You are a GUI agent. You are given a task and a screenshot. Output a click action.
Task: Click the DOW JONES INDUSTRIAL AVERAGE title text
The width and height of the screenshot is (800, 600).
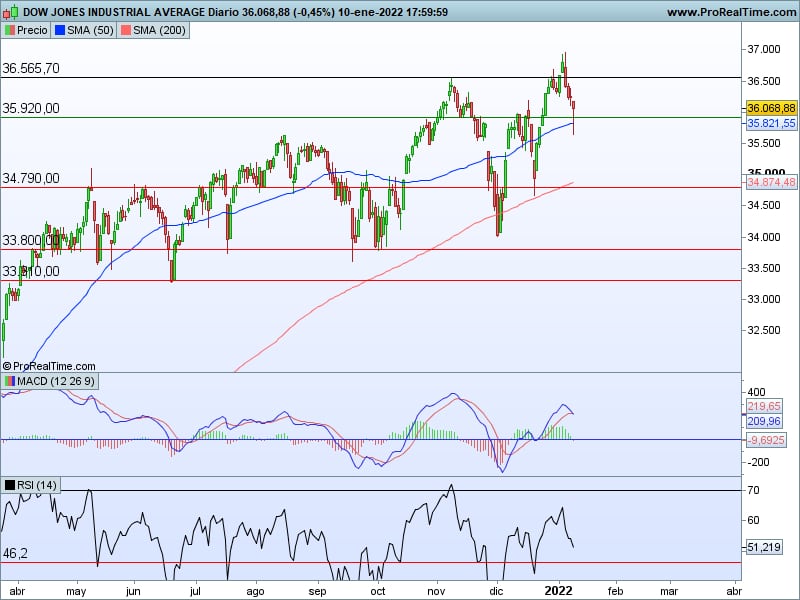[114, 12]
